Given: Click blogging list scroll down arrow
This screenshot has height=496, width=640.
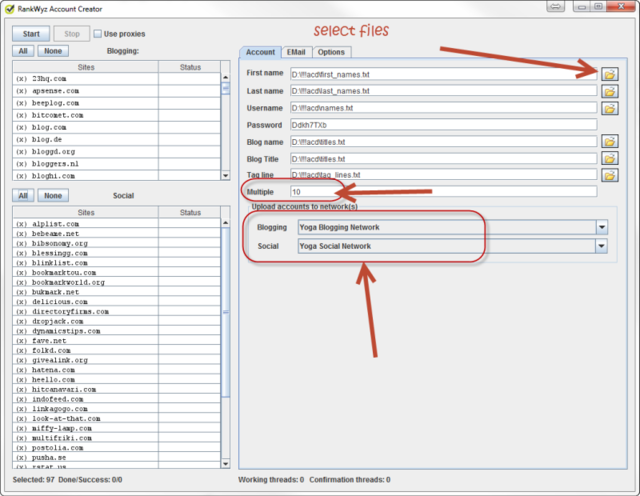Looking at the screenshot, I should click(x=225, y=176).
